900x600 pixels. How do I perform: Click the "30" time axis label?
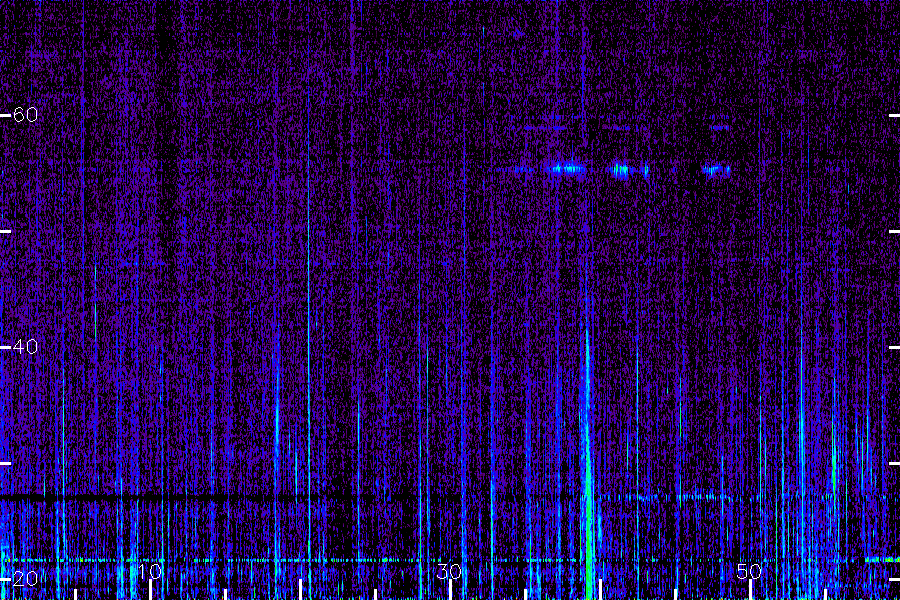click(449, 571)
